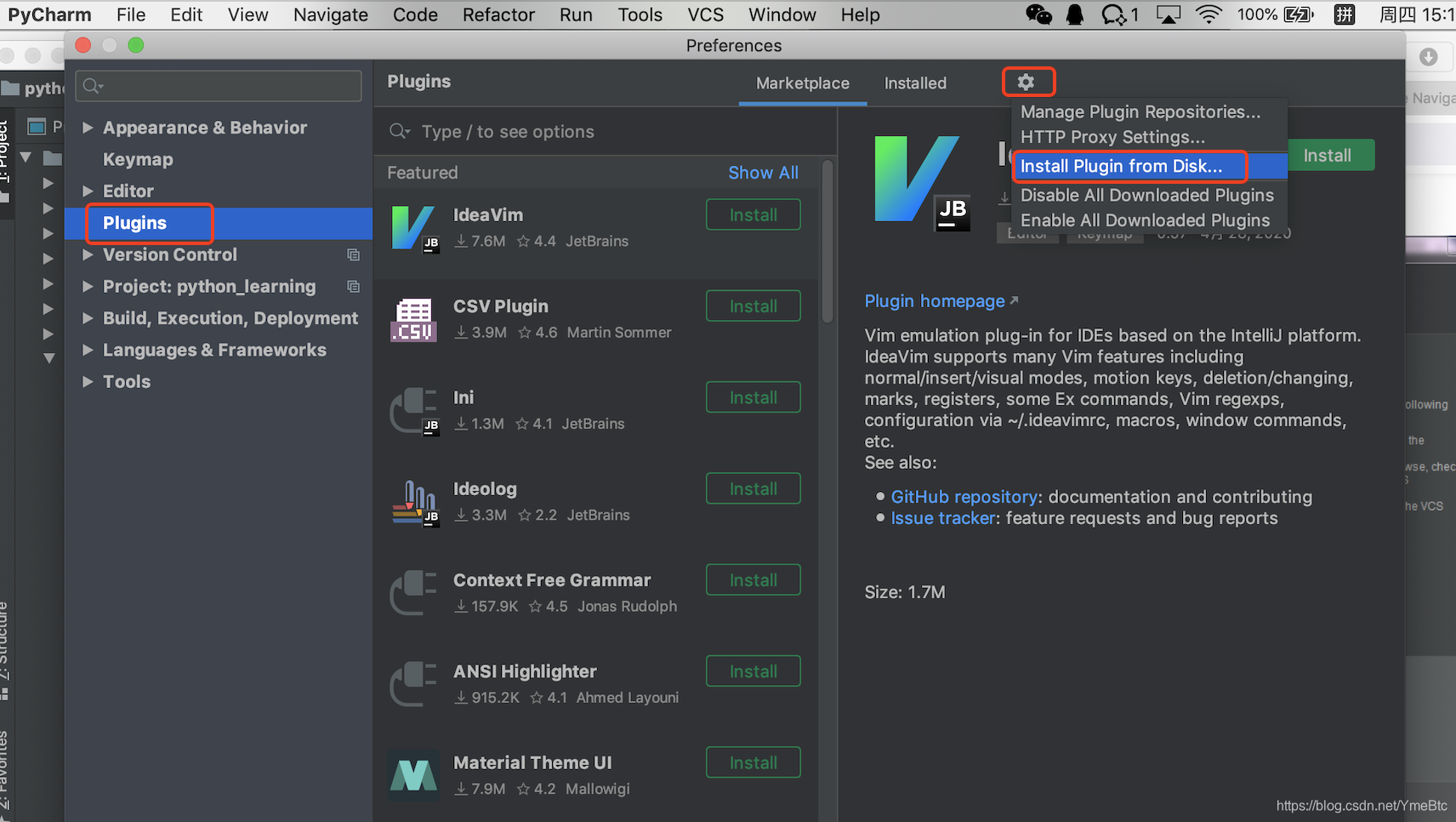This screenshot has height=822, width=1456.
Task: Install the Ini plugin
Action: (754, 397)
